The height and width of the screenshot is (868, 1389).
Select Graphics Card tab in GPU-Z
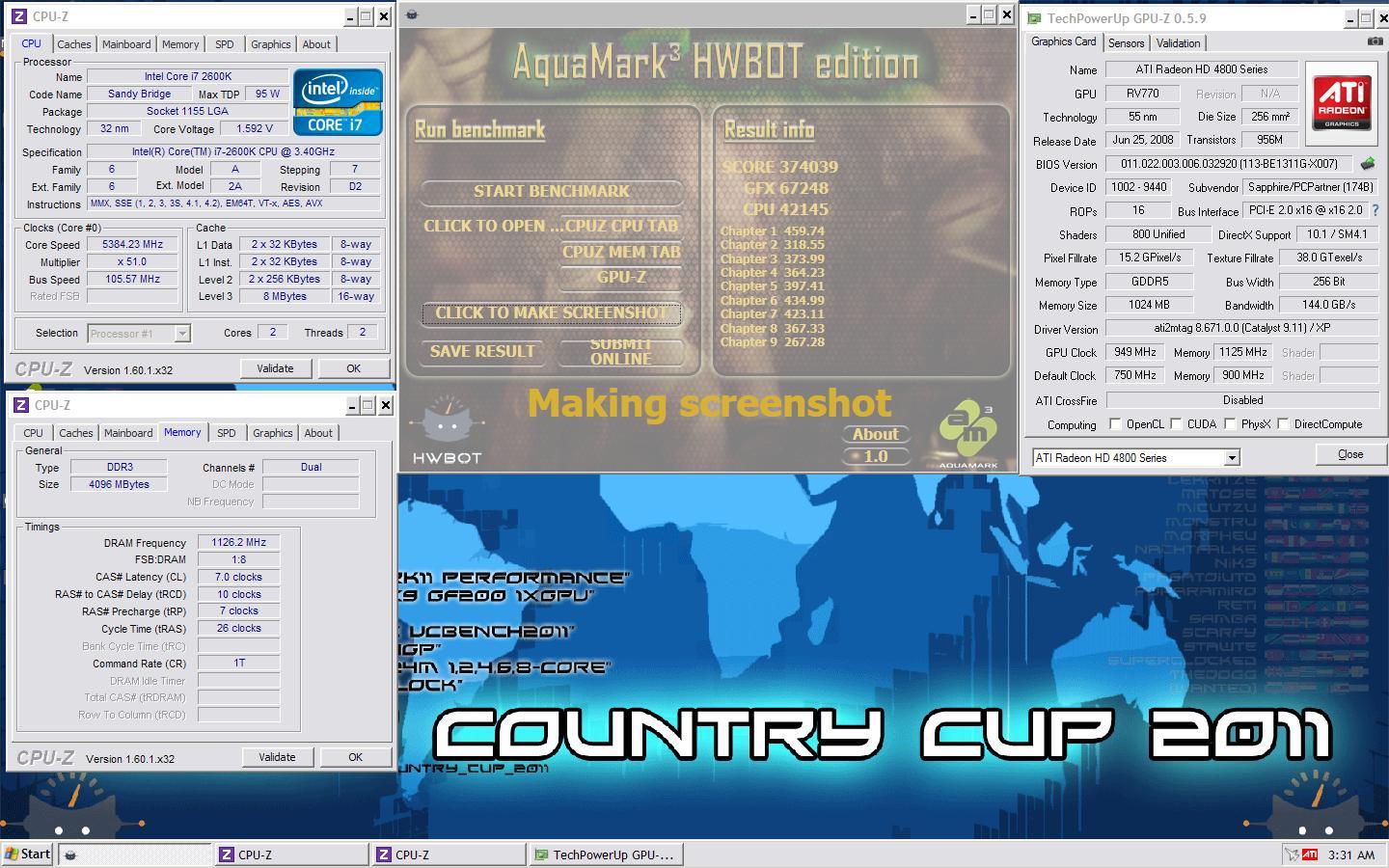coord(1063,41)
